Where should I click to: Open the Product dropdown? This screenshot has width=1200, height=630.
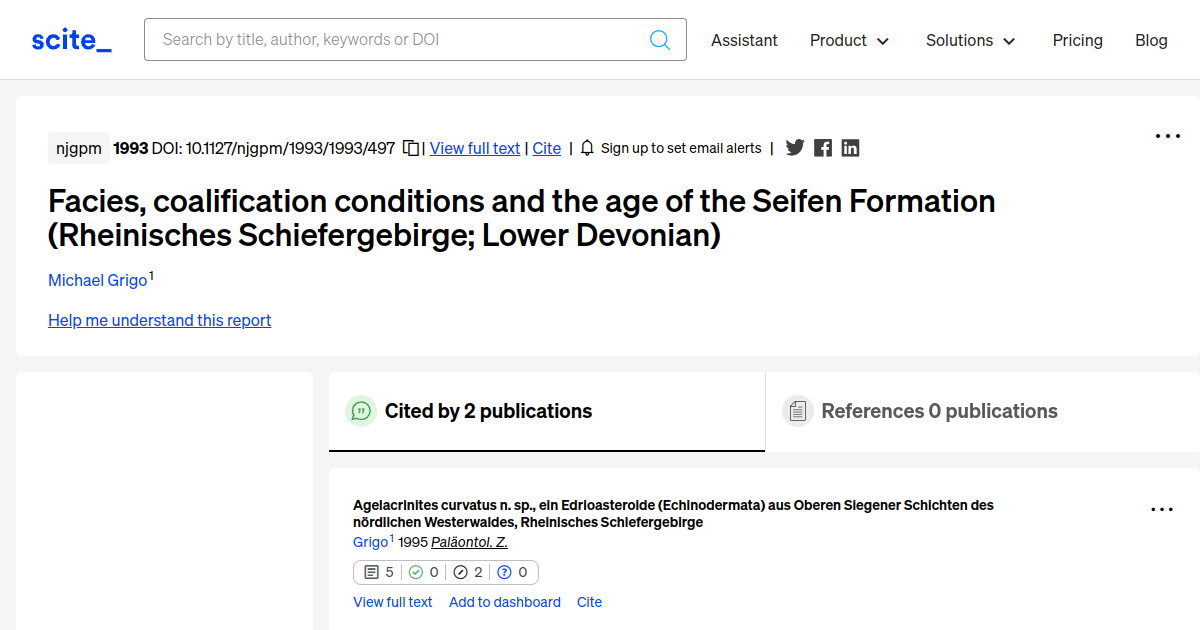(x=849, y=40)
